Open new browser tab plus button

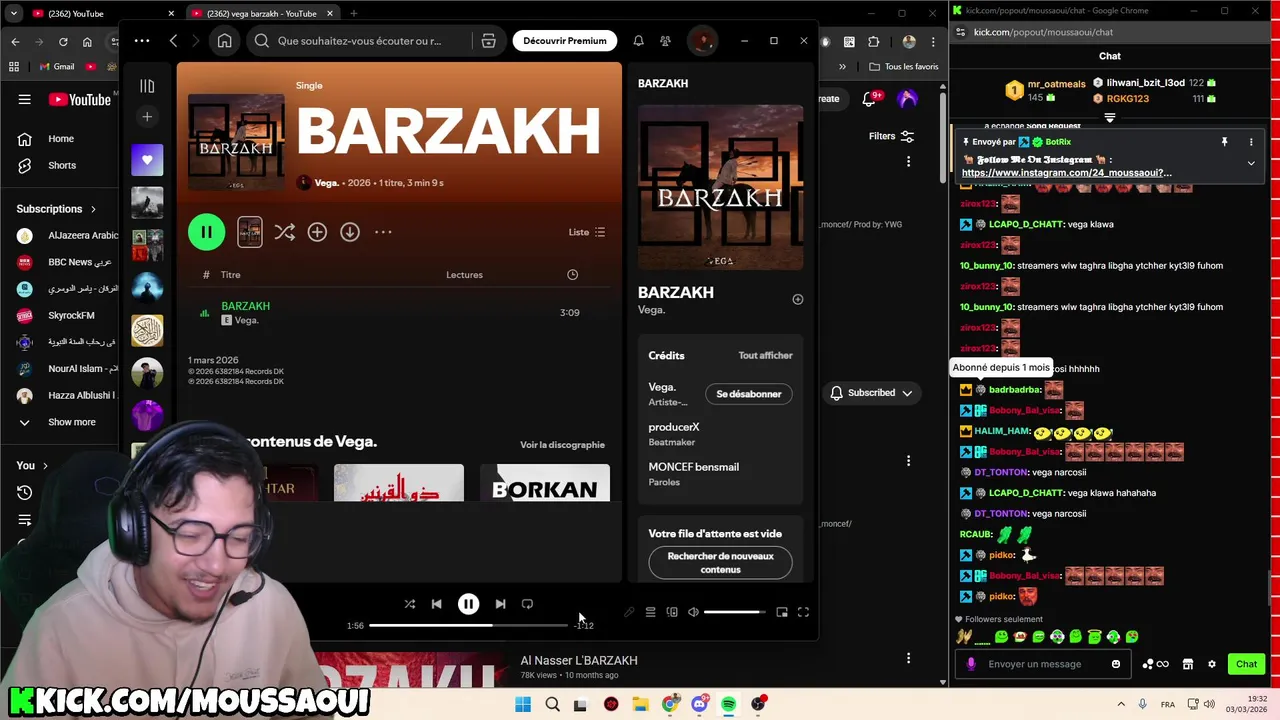click(353, 13)
